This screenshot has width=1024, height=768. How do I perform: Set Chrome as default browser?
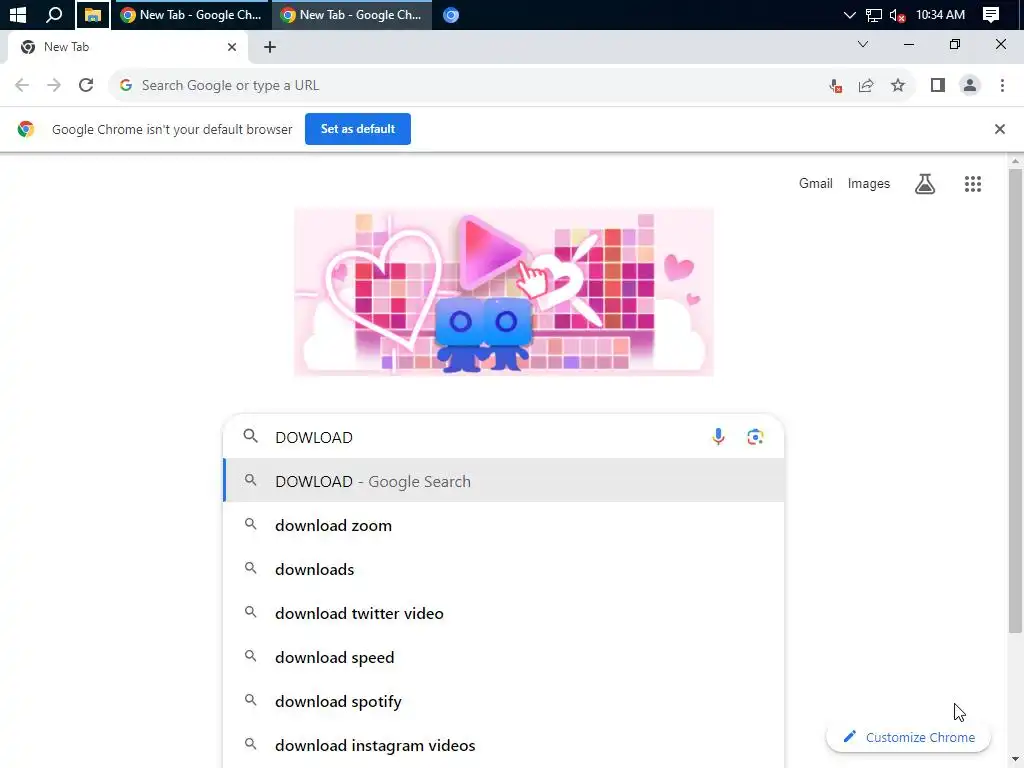tap(358, 129)
